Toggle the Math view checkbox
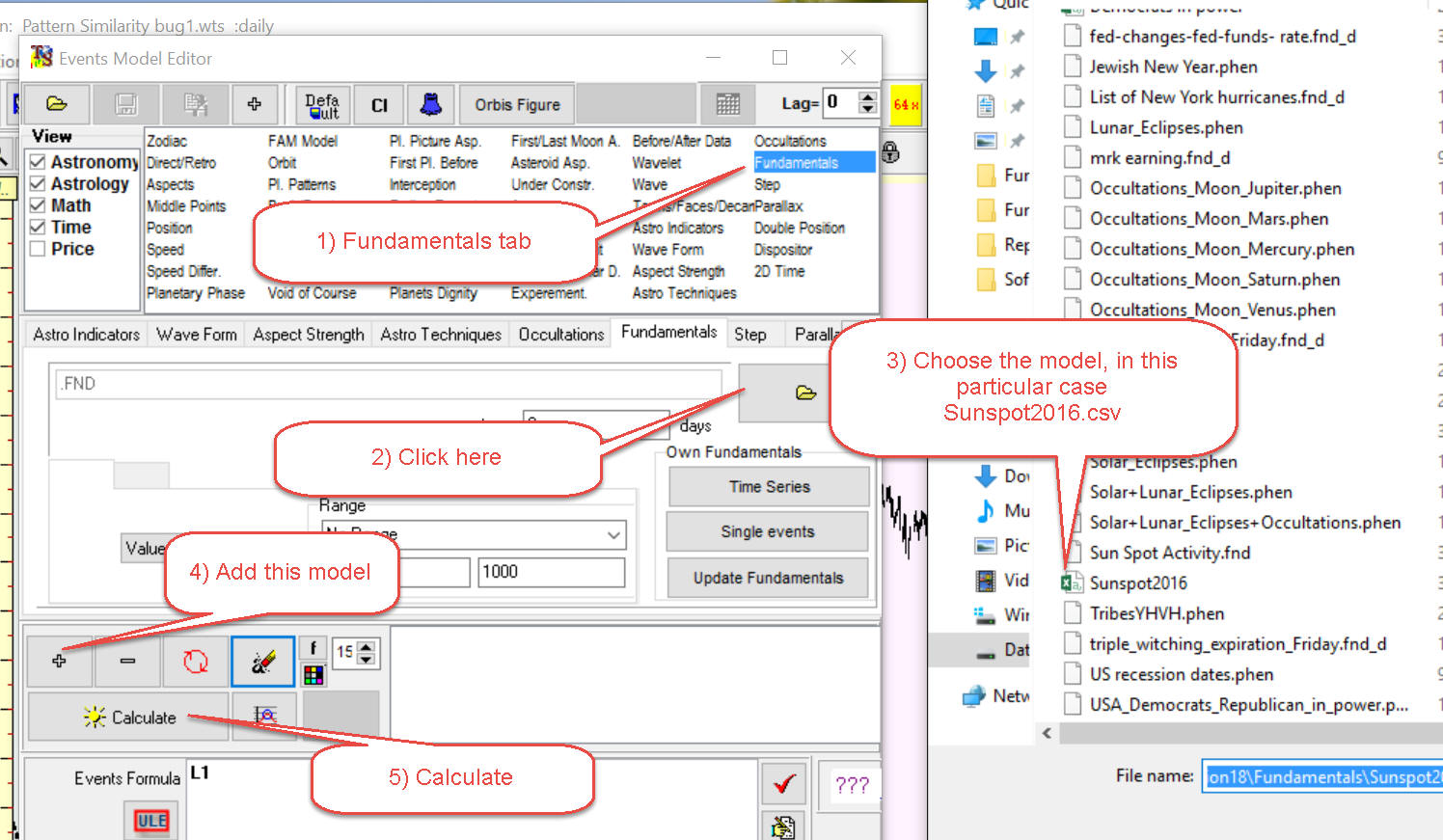 (x=38, y=205)
